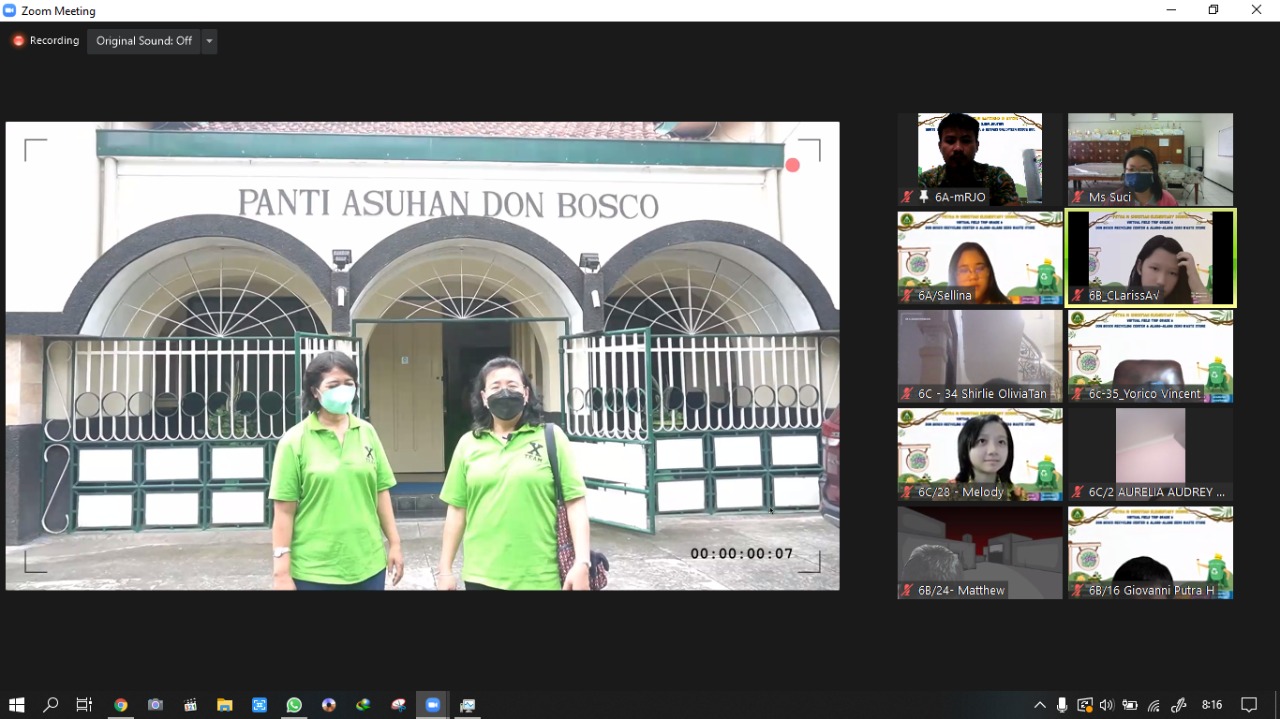
Task: Open the Windows Start menu
Action: (16, 705)
